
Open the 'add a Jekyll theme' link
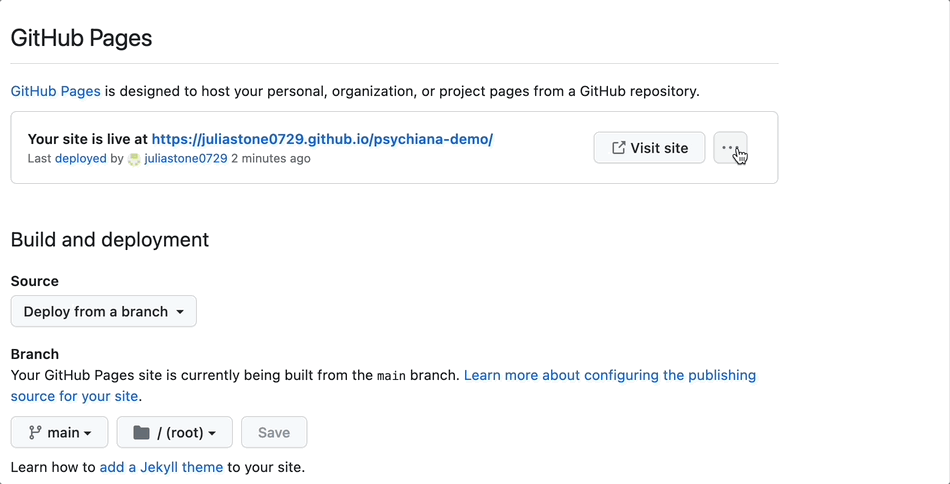(161, 468)
